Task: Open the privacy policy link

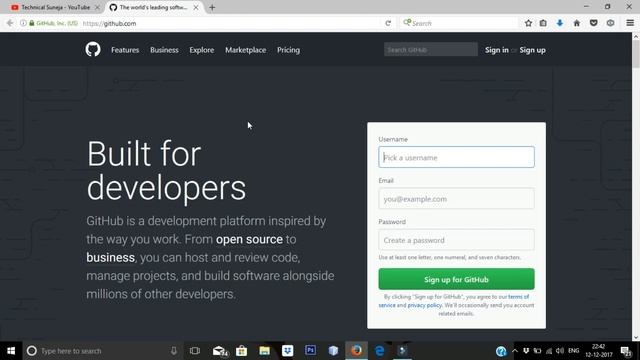Action: click(424, 305)
